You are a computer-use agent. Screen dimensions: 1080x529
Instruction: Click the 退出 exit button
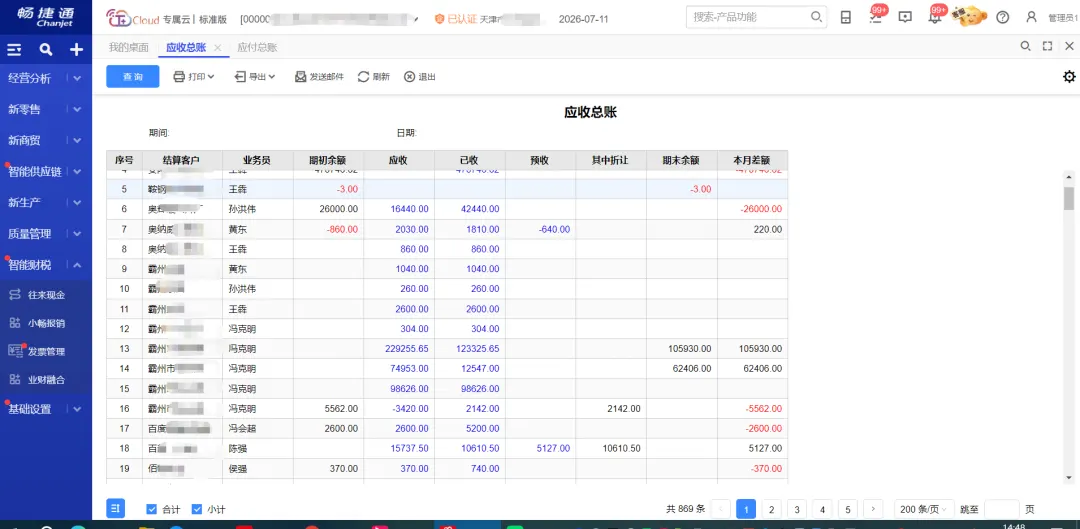419,76
